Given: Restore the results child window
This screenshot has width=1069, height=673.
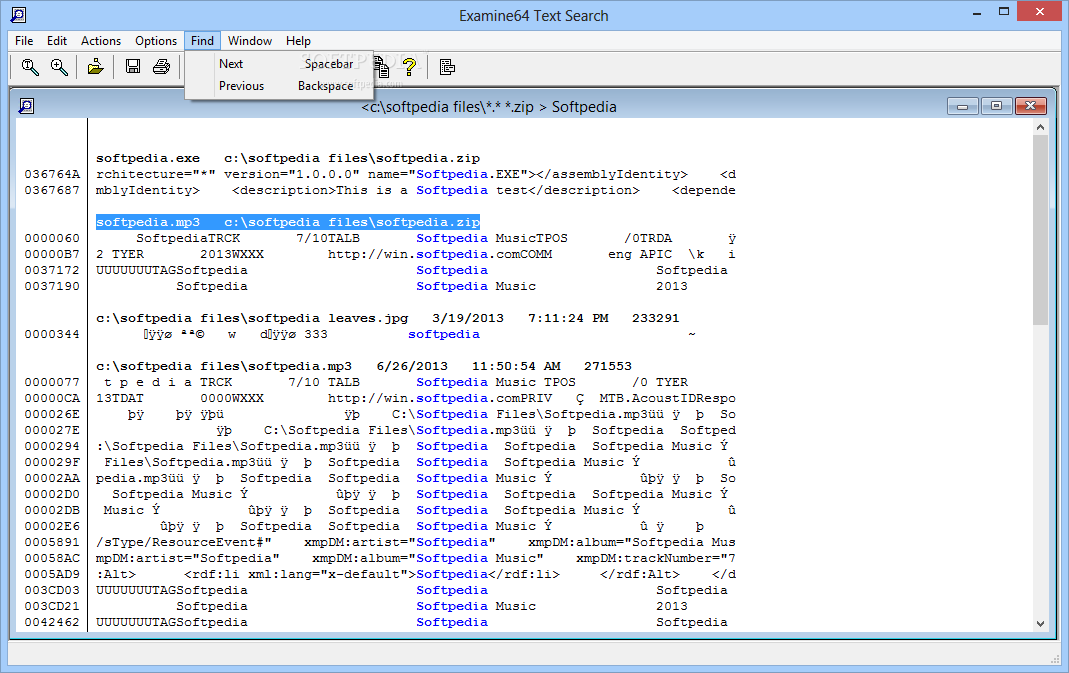Looking at the screenshot, I should (996, 106).
